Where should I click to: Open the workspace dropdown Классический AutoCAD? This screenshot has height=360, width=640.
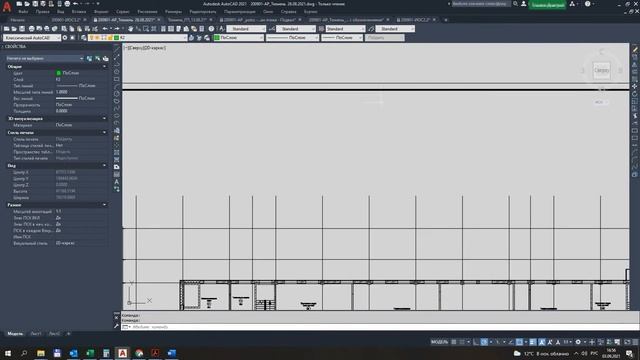[32, 38]
